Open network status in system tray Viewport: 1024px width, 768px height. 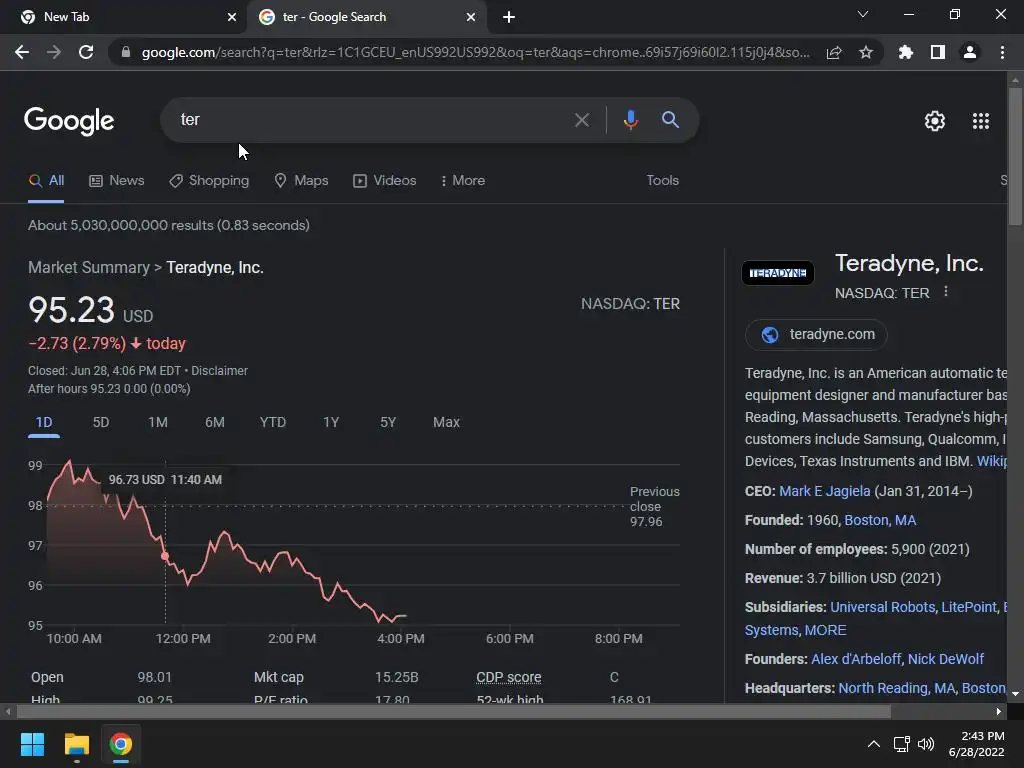coord(902,744)
